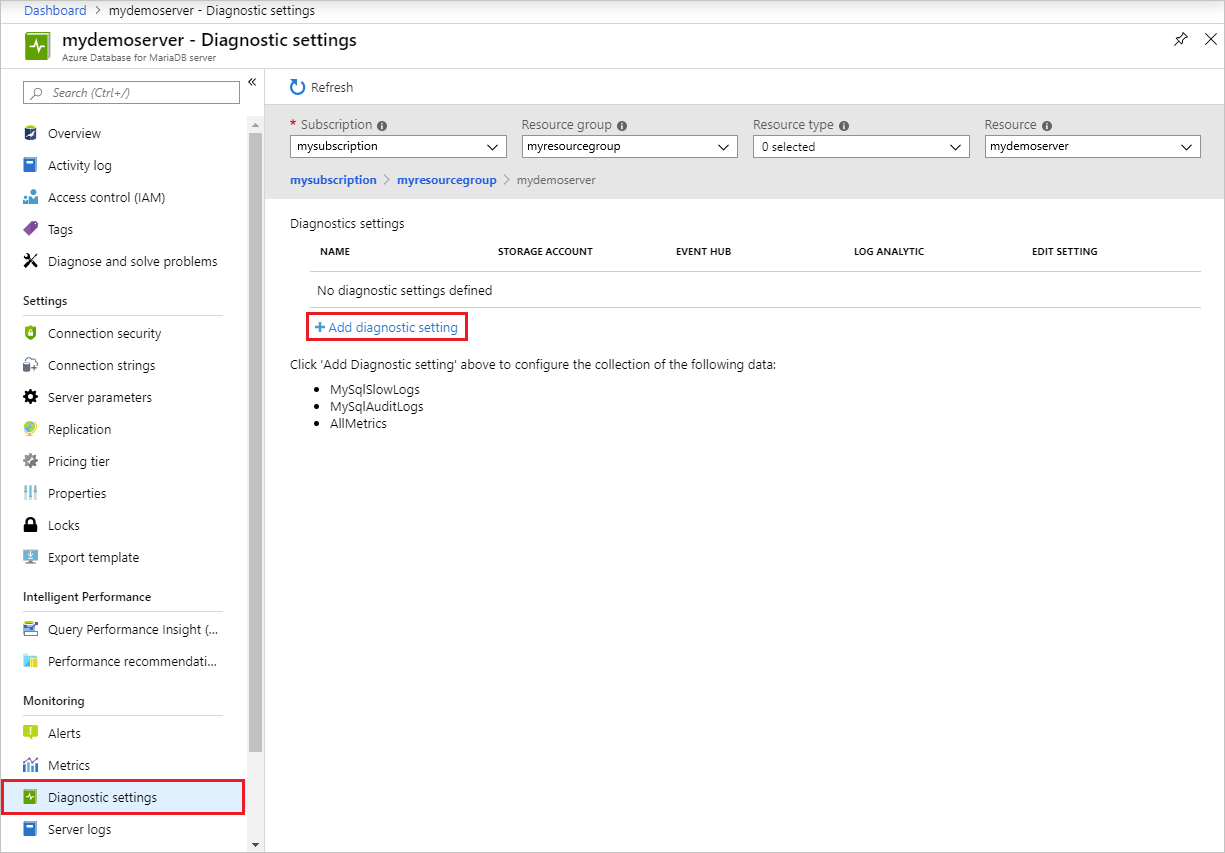Click the Tags icon
This screenshot has height=853, width=1225.
[x=31, y=229]
